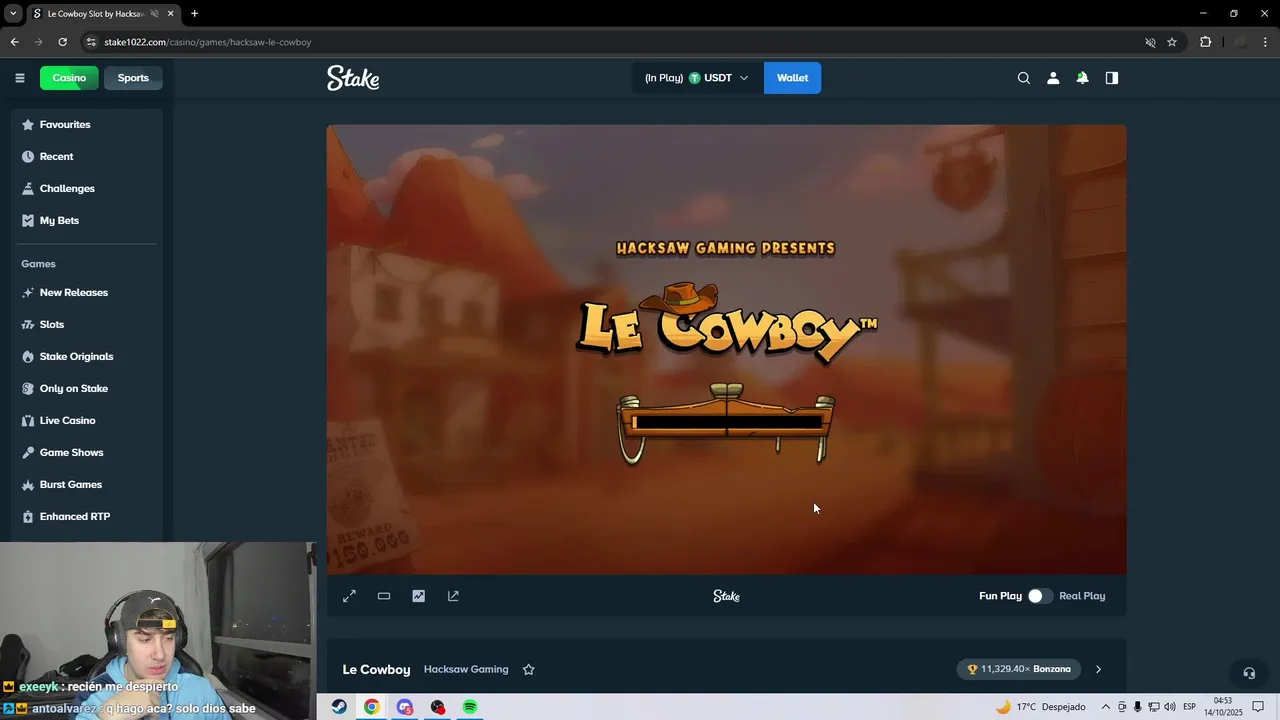The width and height of the screenshot is (1280, 720).
Task: Open a new browser tab
Action: (x=194, y=13)
